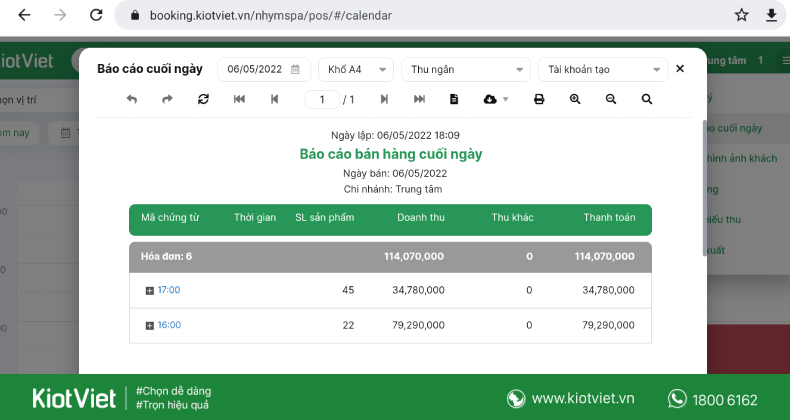Screen dimensions: 790x420
Task: Jump to last report page
Action: [420, 99]
